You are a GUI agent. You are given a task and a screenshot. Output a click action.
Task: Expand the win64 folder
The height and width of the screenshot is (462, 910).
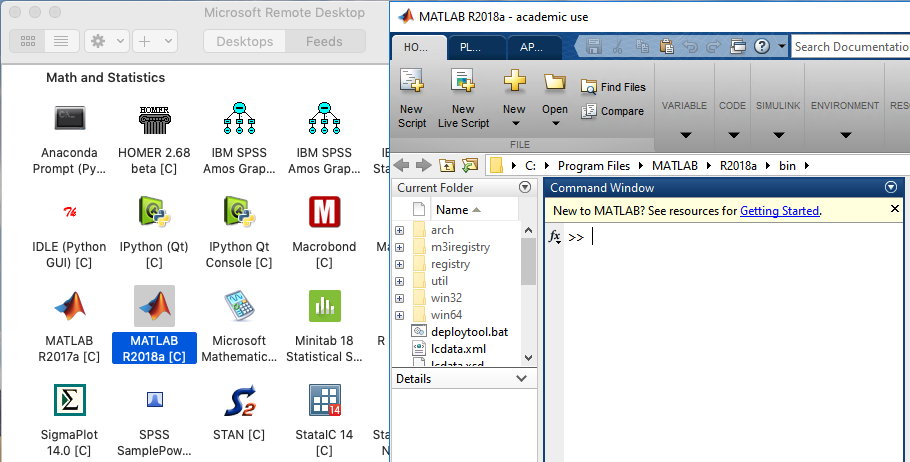pos(399,315)
